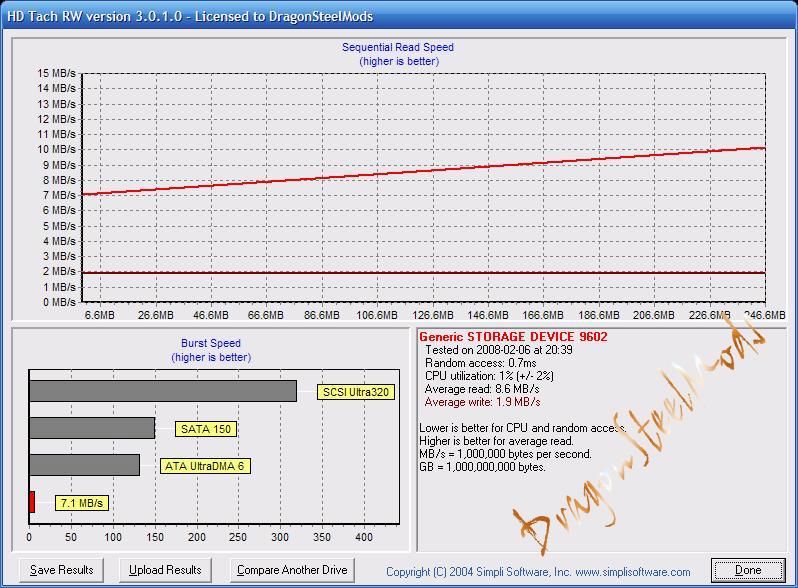This screenshot has height=588, width=798.
Task: Click the 7.1 MB/s burst speed label
Action: (81, 503)
